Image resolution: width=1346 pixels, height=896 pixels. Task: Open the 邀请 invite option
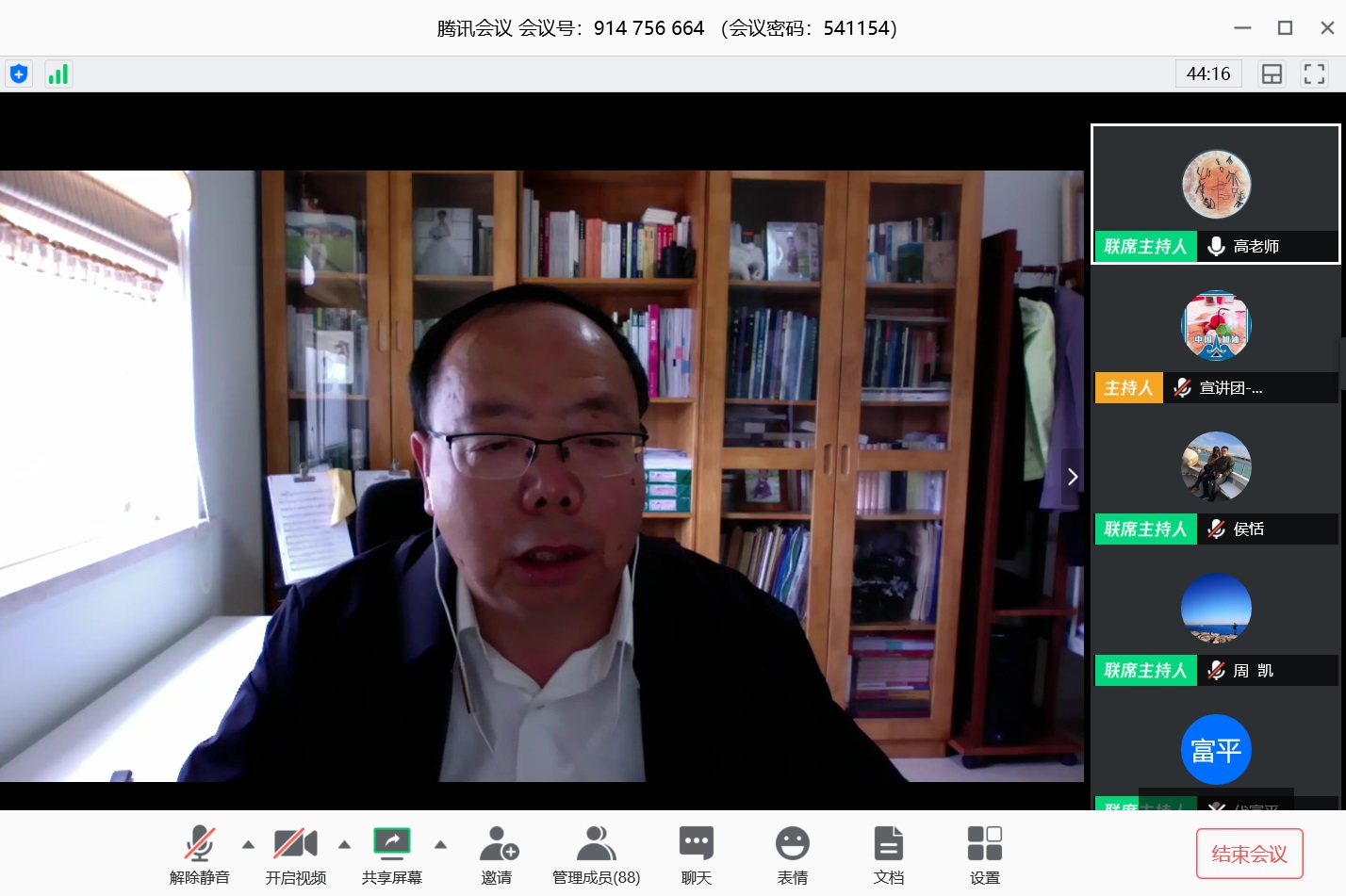pos(497,855)
